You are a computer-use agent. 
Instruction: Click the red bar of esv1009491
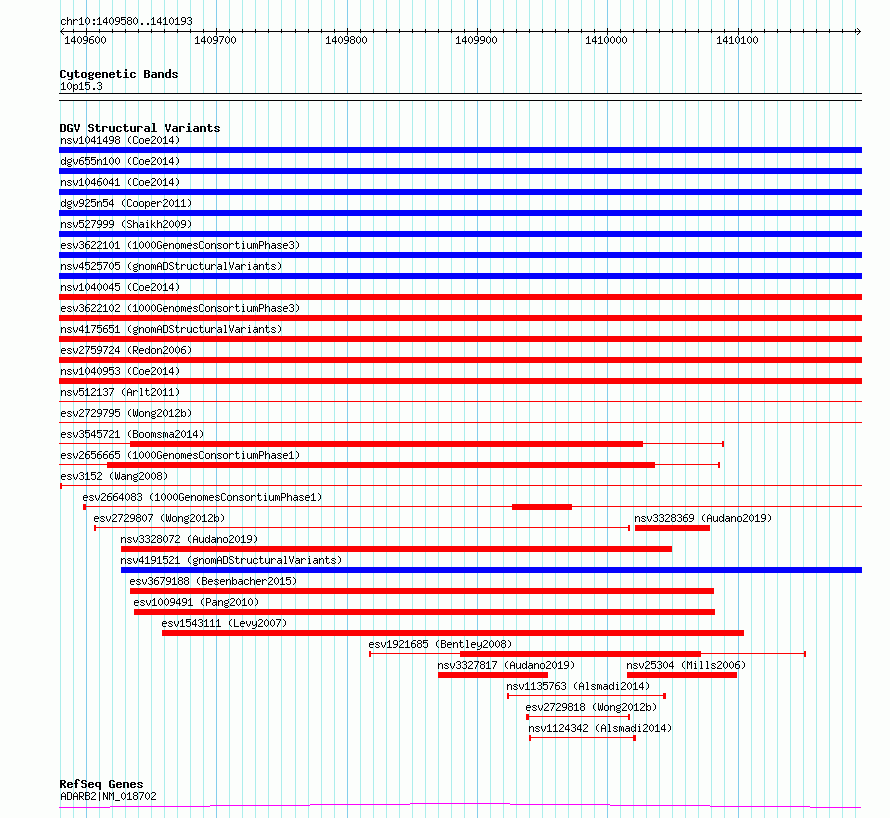point(425,612)
